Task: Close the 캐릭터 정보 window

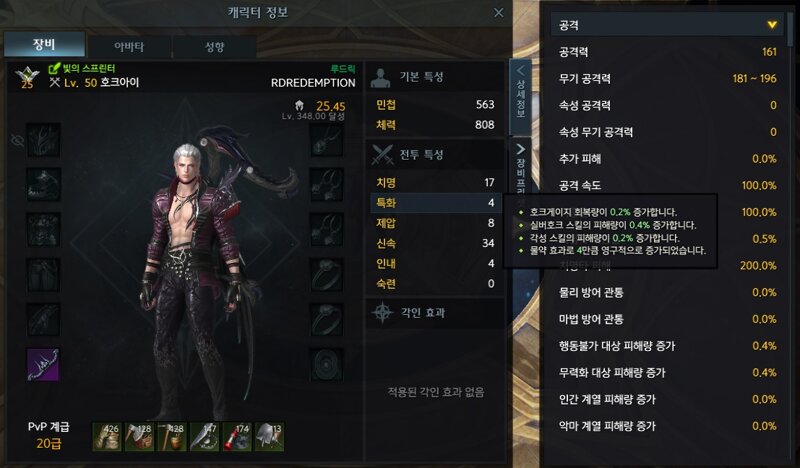Action: 499,13
